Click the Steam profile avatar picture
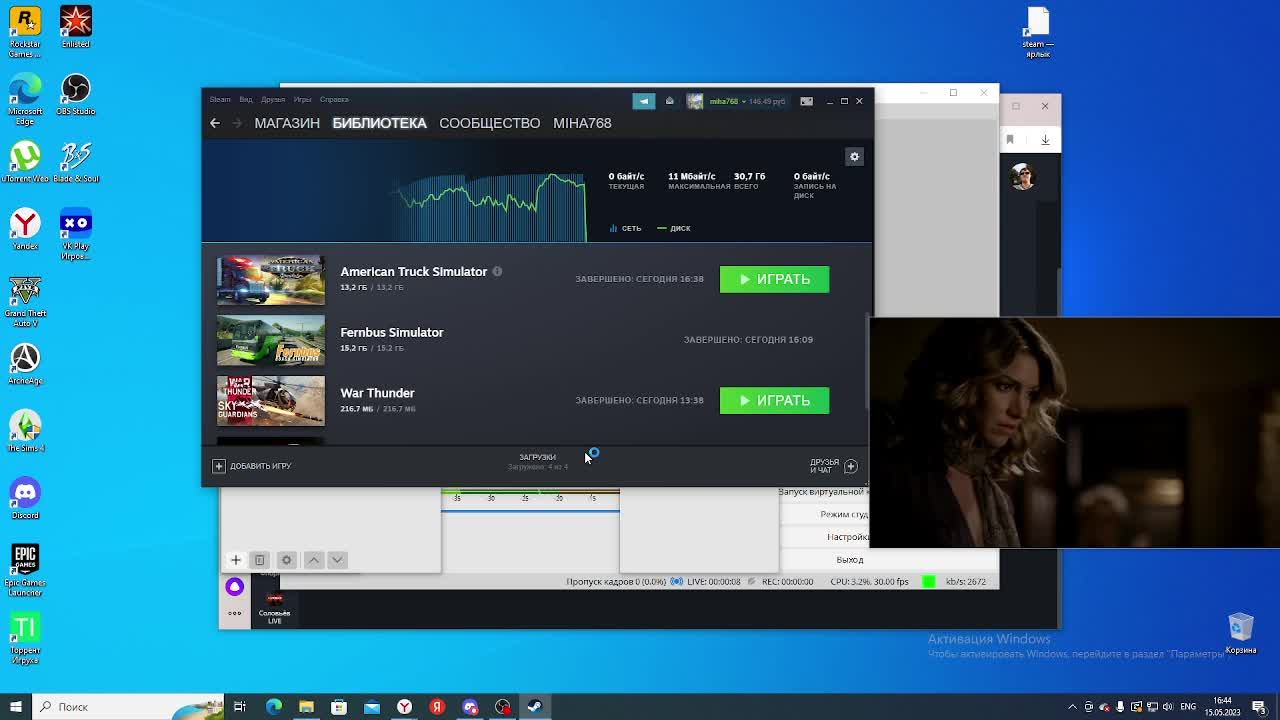Viewport: 1280px width, 720px height. point(695,101)
